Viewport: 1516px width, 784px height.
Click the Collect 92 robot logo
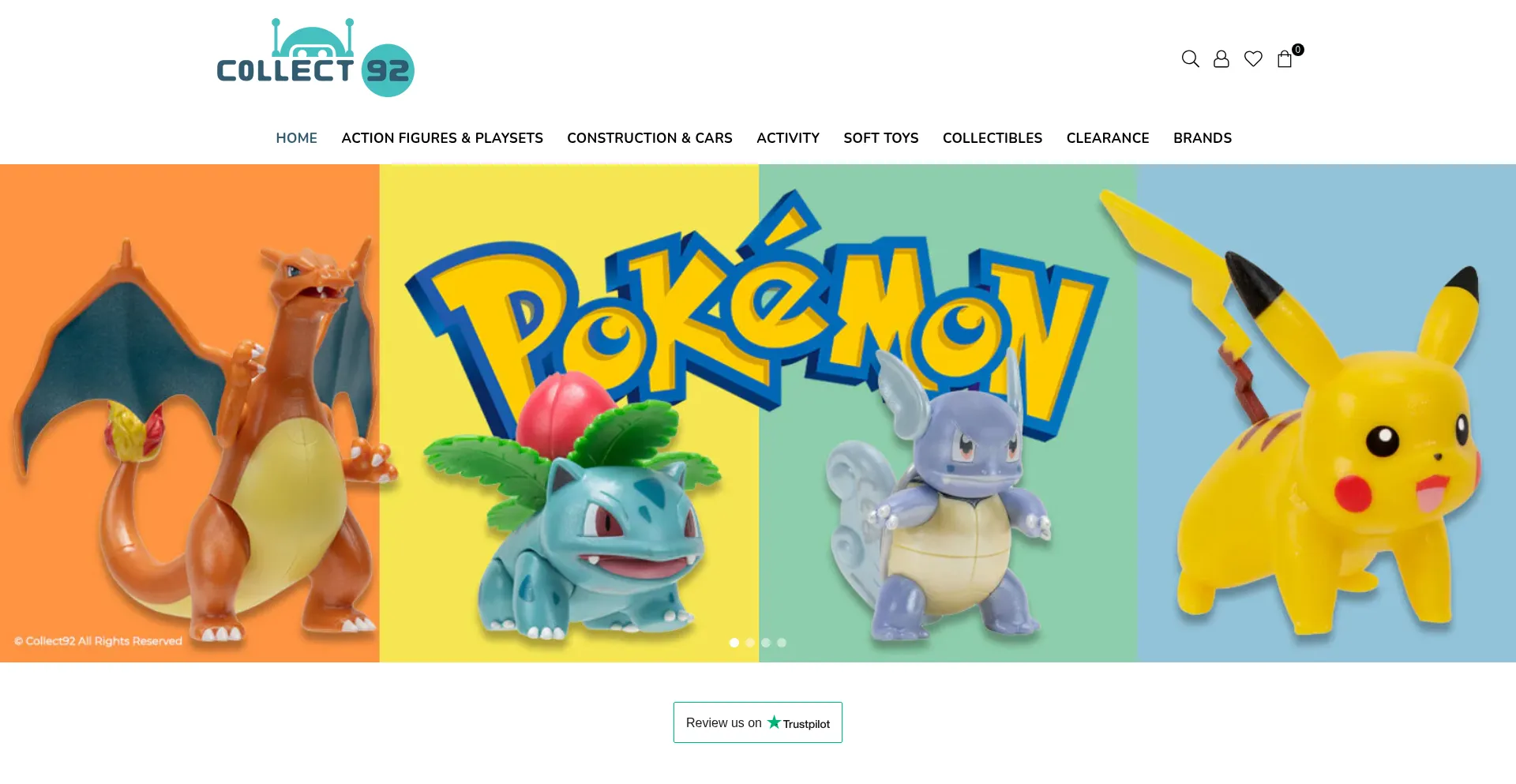pos(316,58)
